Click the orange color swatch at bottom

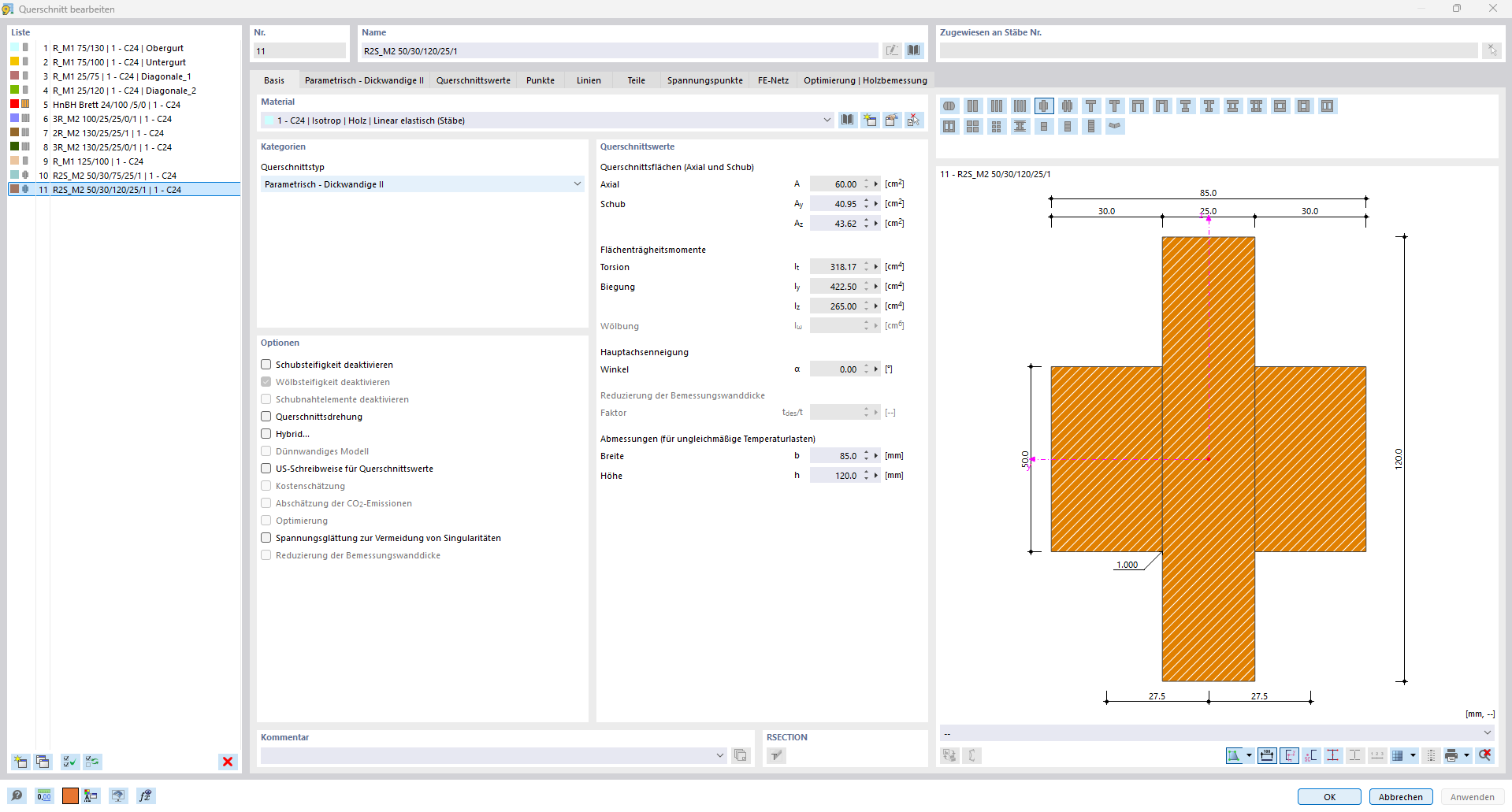coord(70,796)
